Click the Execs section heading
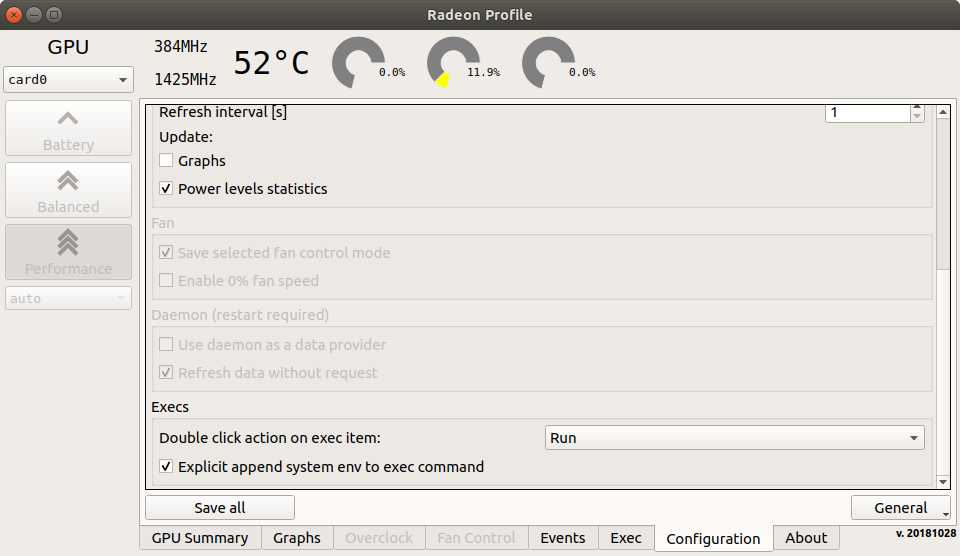The height and width of the screenshot is (556, 960). pos(170,407)
